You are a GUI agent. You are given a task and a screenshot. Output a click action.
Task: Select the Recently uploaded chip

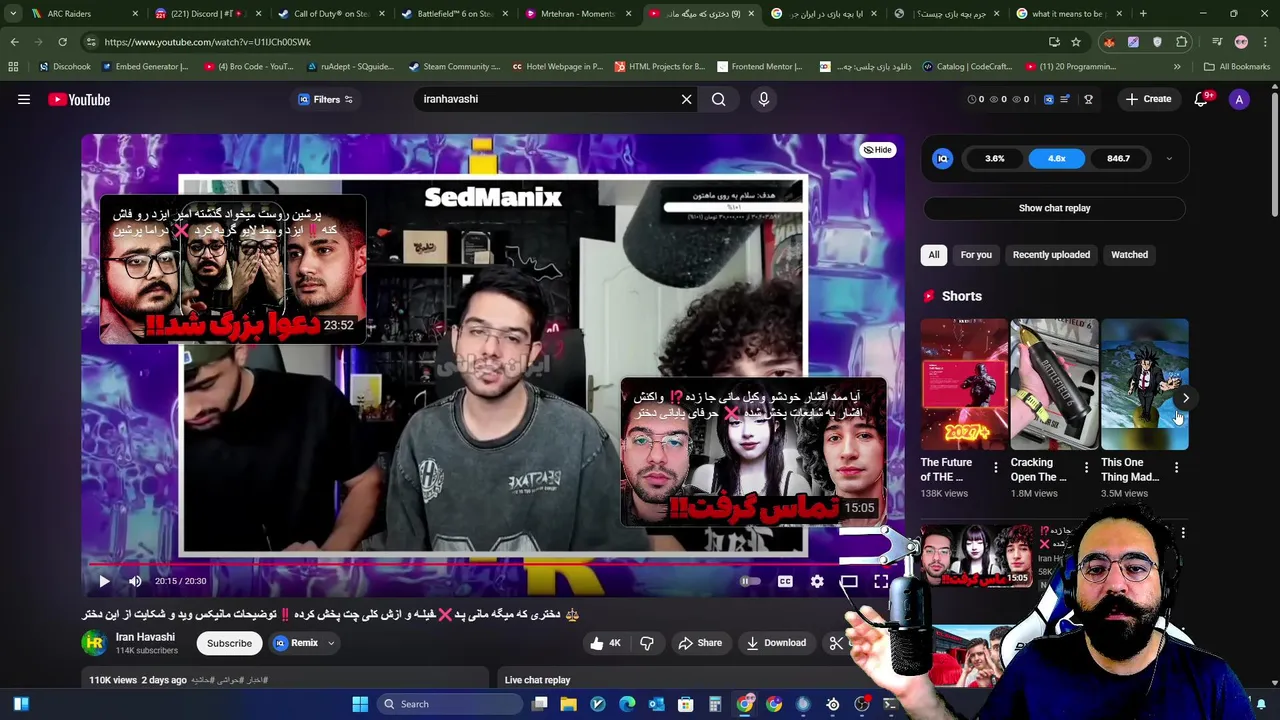pyautogui.click(x=1051, y=255)
